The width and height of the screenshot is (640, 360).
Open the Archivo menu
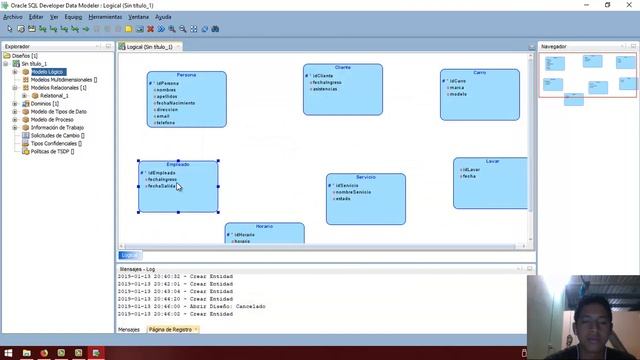(x=13, y=17)
